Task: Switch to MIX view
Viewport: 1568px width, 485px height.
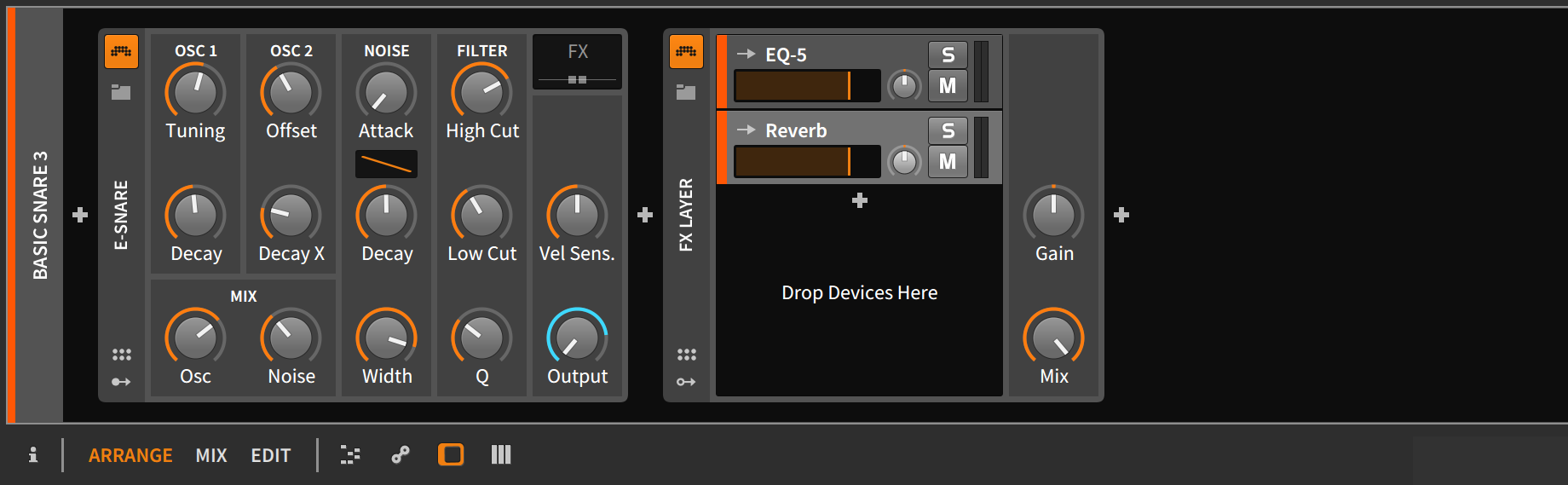Action: [x=211, y=455]
